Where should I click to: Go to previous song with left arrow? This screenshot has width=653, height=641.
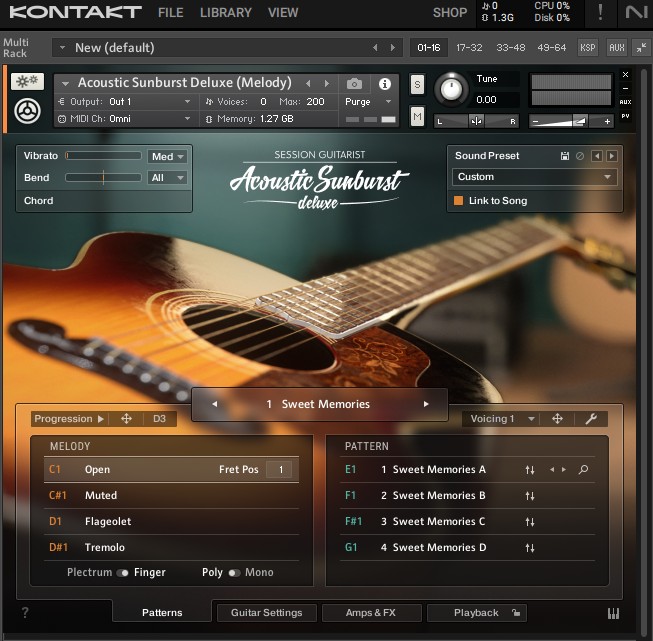[x=215, y=404]
